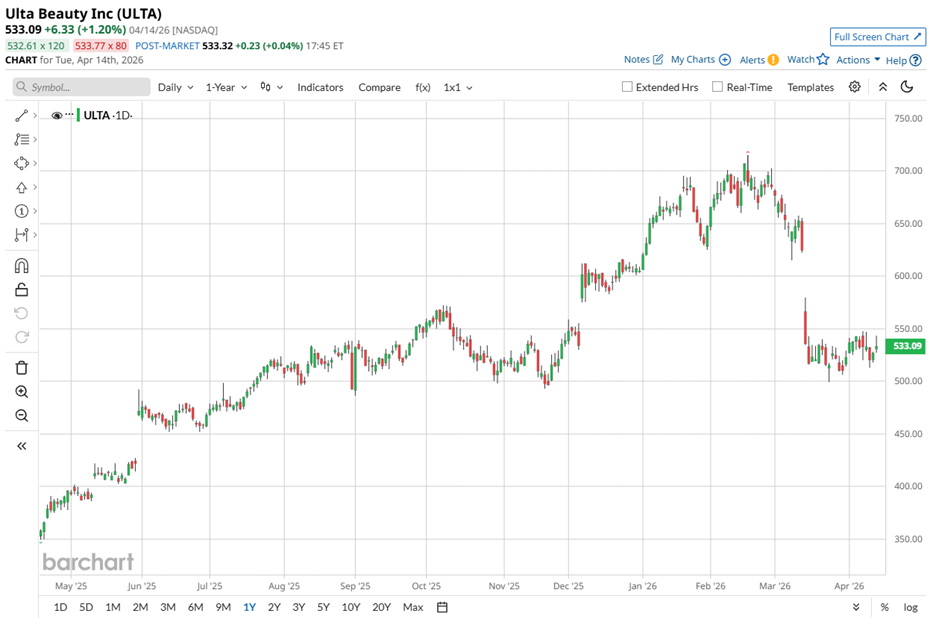This screenshot has width=936, height=625.
Task: Zoom in on the chart
Action: click(x=21, y=392)
